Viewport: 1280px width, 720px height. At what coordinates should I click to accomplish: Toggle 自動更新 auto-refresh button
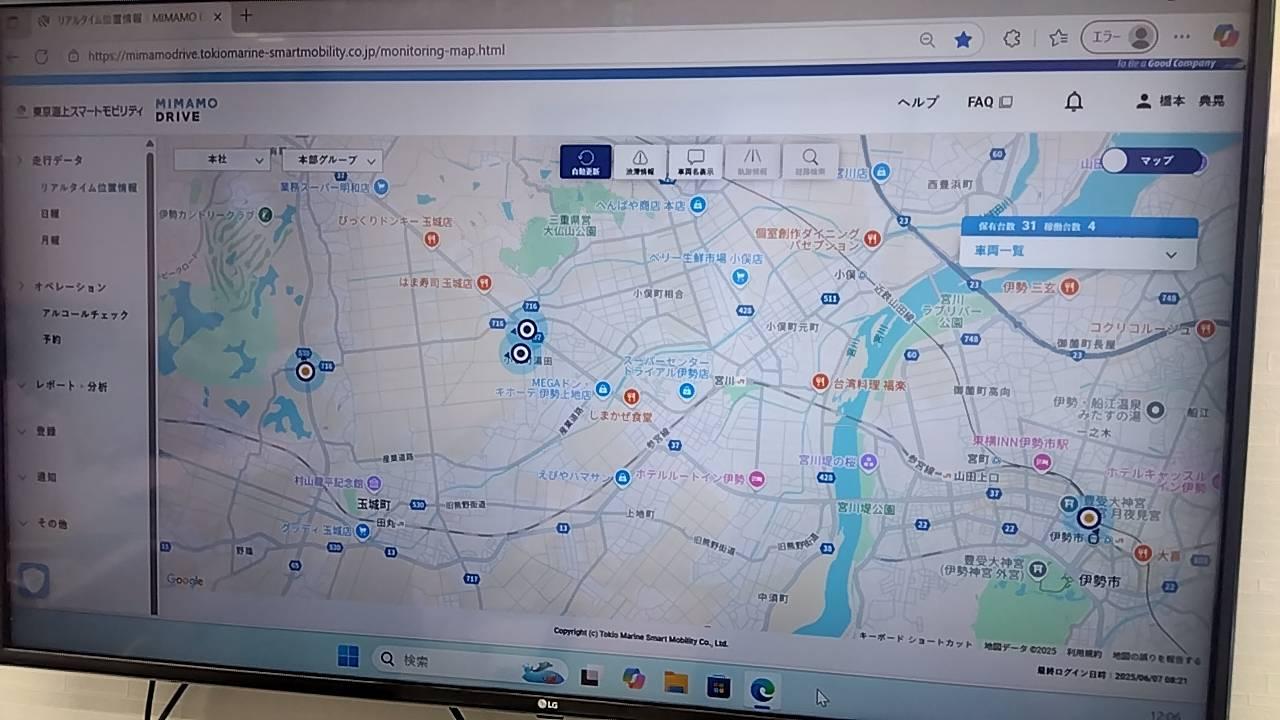coord(585,161)
